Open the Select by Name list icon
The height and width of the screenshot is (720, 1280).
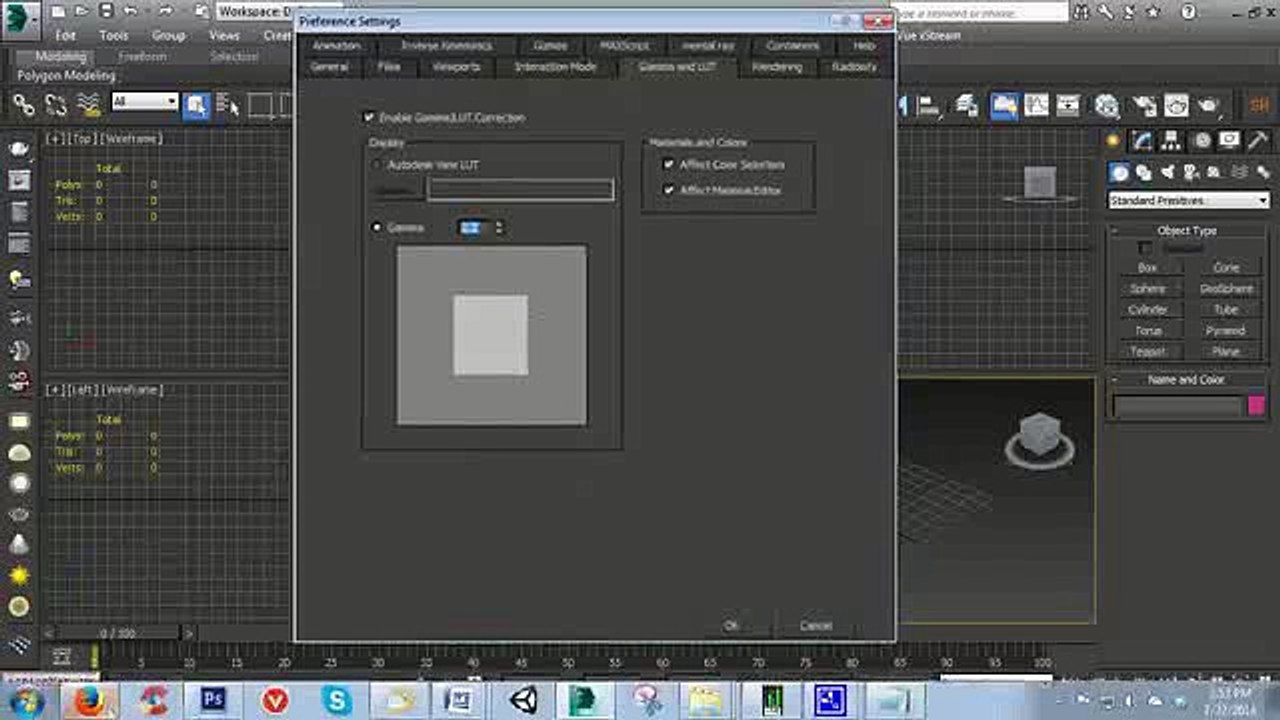coord(227,105)
